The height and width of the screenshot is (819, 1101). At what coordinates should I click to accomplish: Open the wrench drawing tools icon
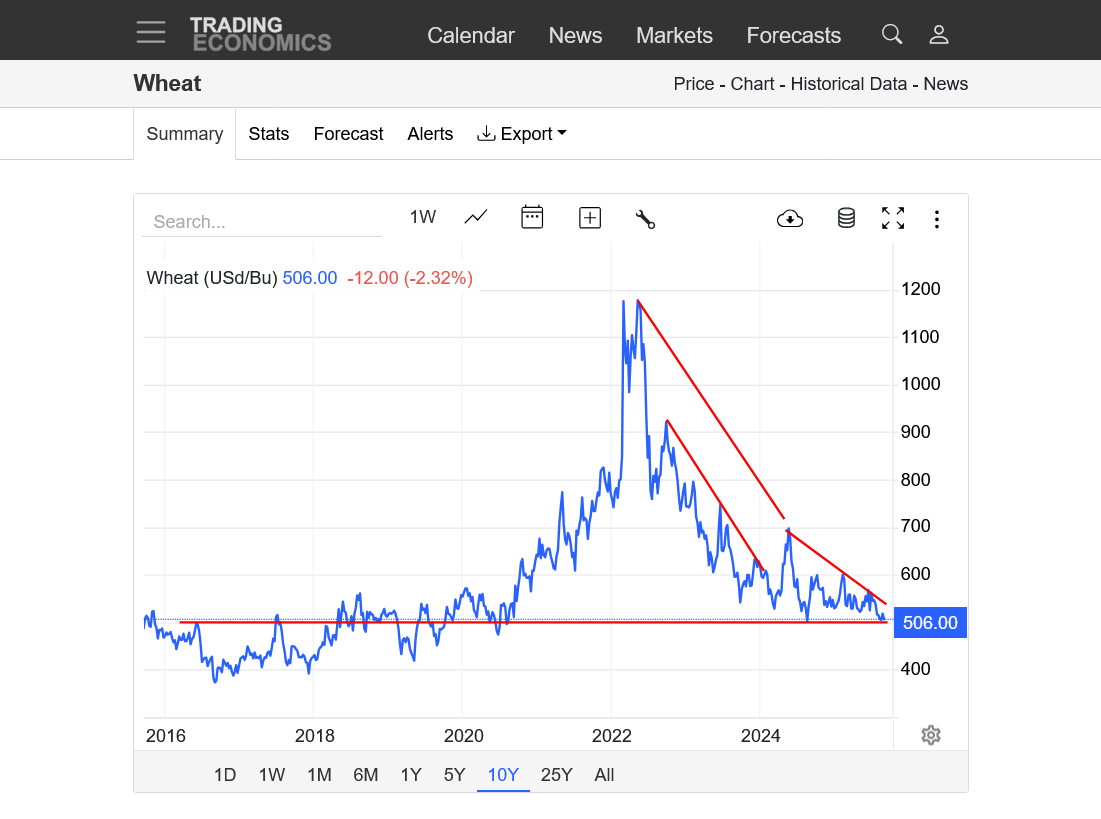(645, 219)
